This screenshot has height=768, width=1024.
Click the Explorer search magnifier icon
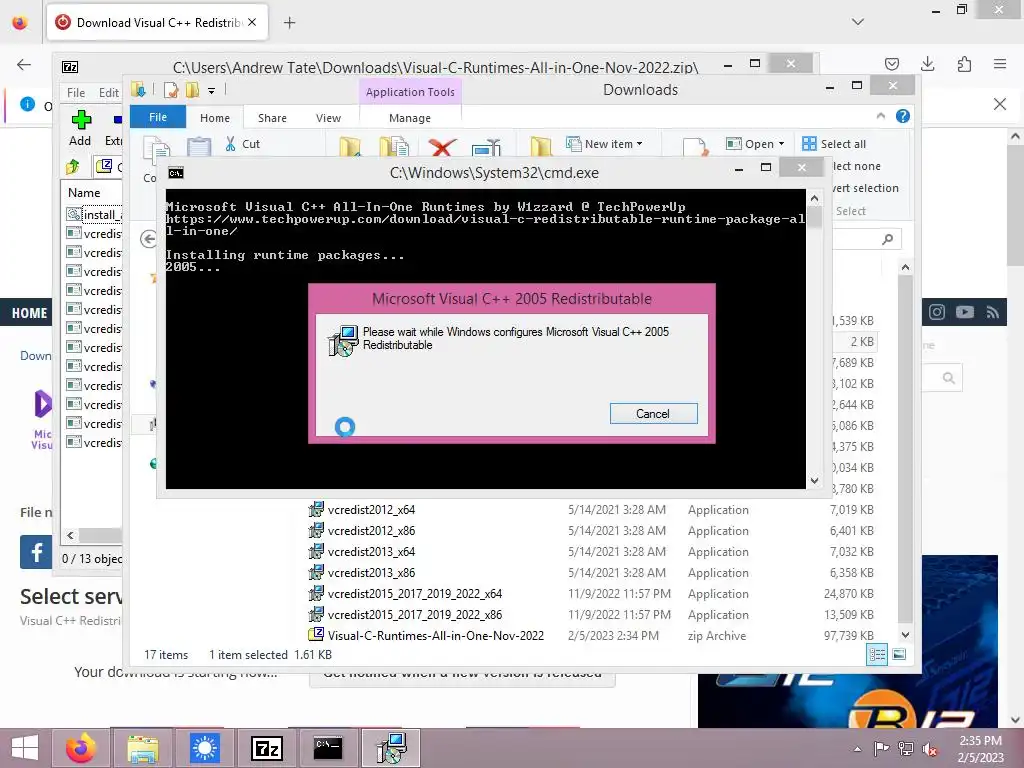(888, 239)
